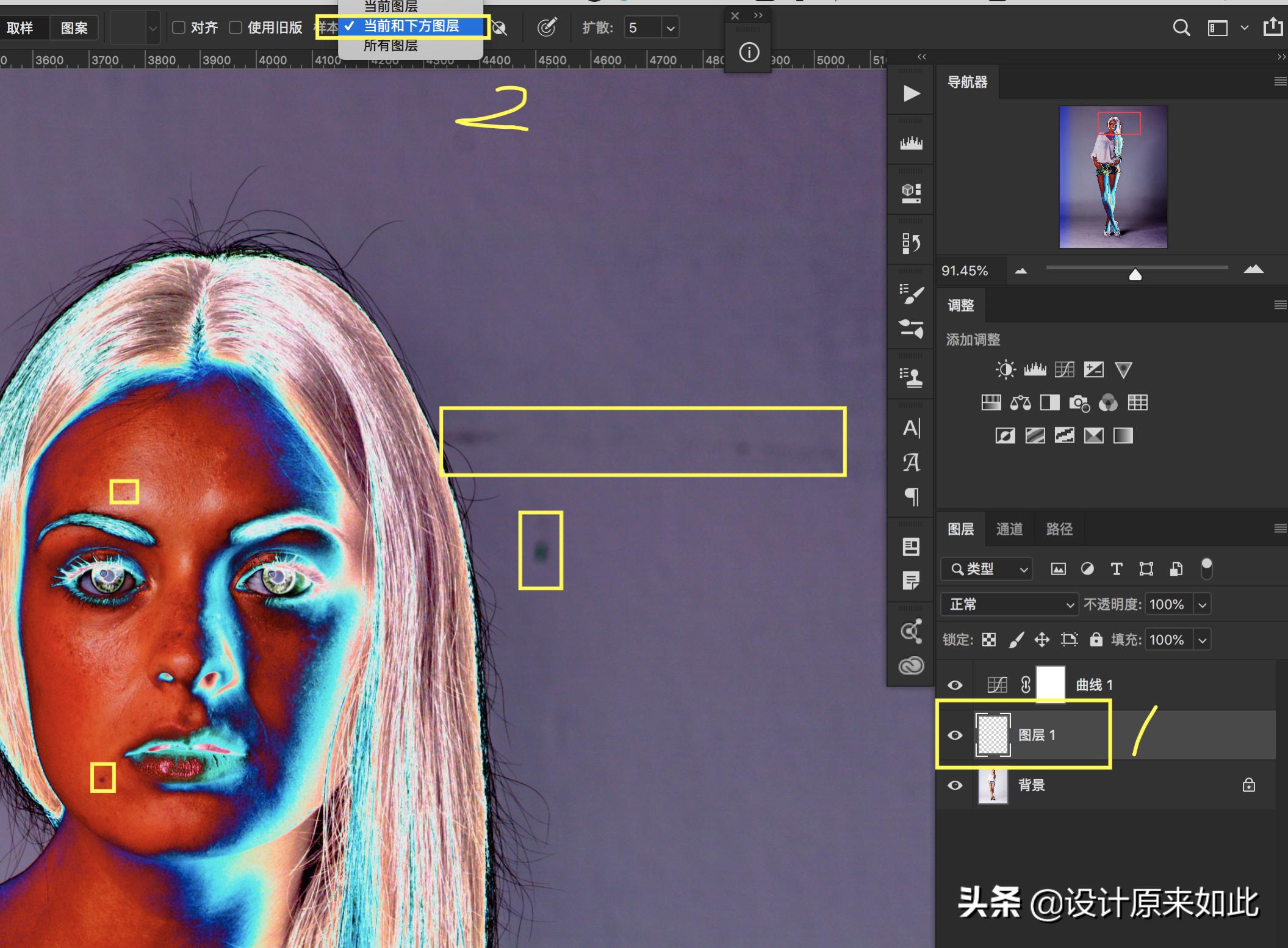Open the 扩散 value dropdown
Viewport: 1288px width, 948px height.
click(671, 28)
